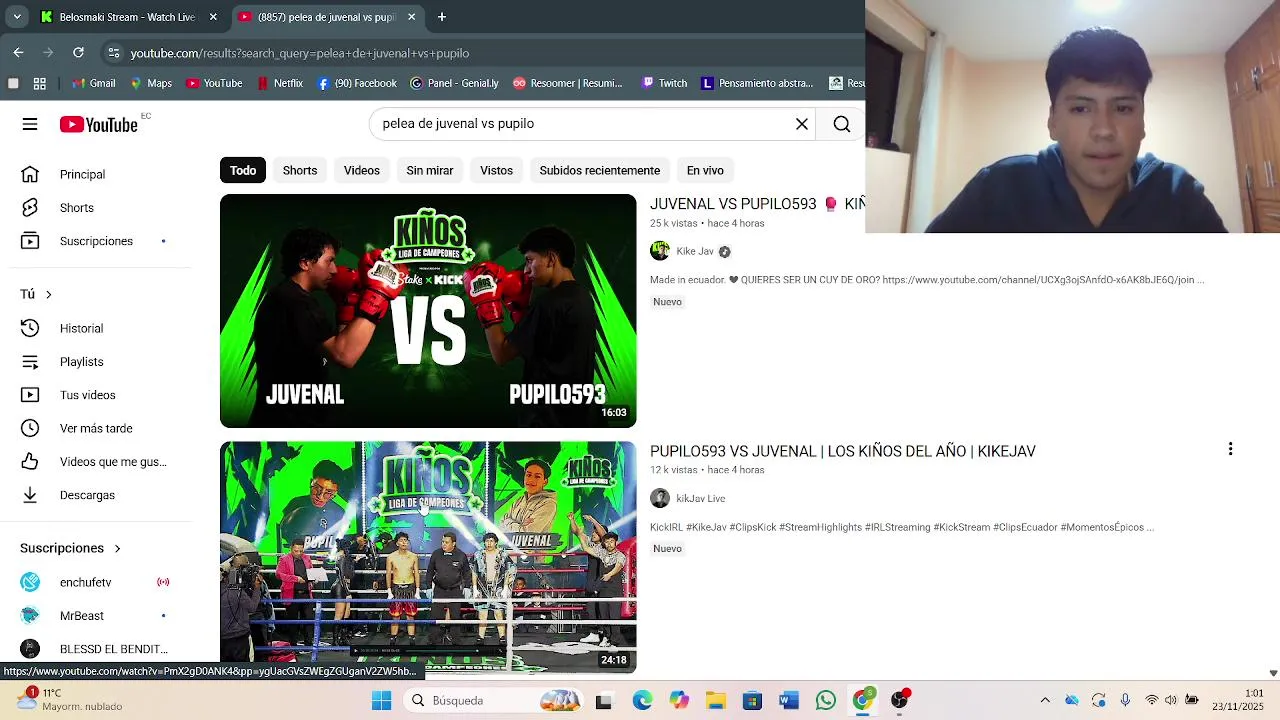This screenshot has width=1280, height=720.
Task: Go to YouTube home via the logo
Action: [98, 124]
